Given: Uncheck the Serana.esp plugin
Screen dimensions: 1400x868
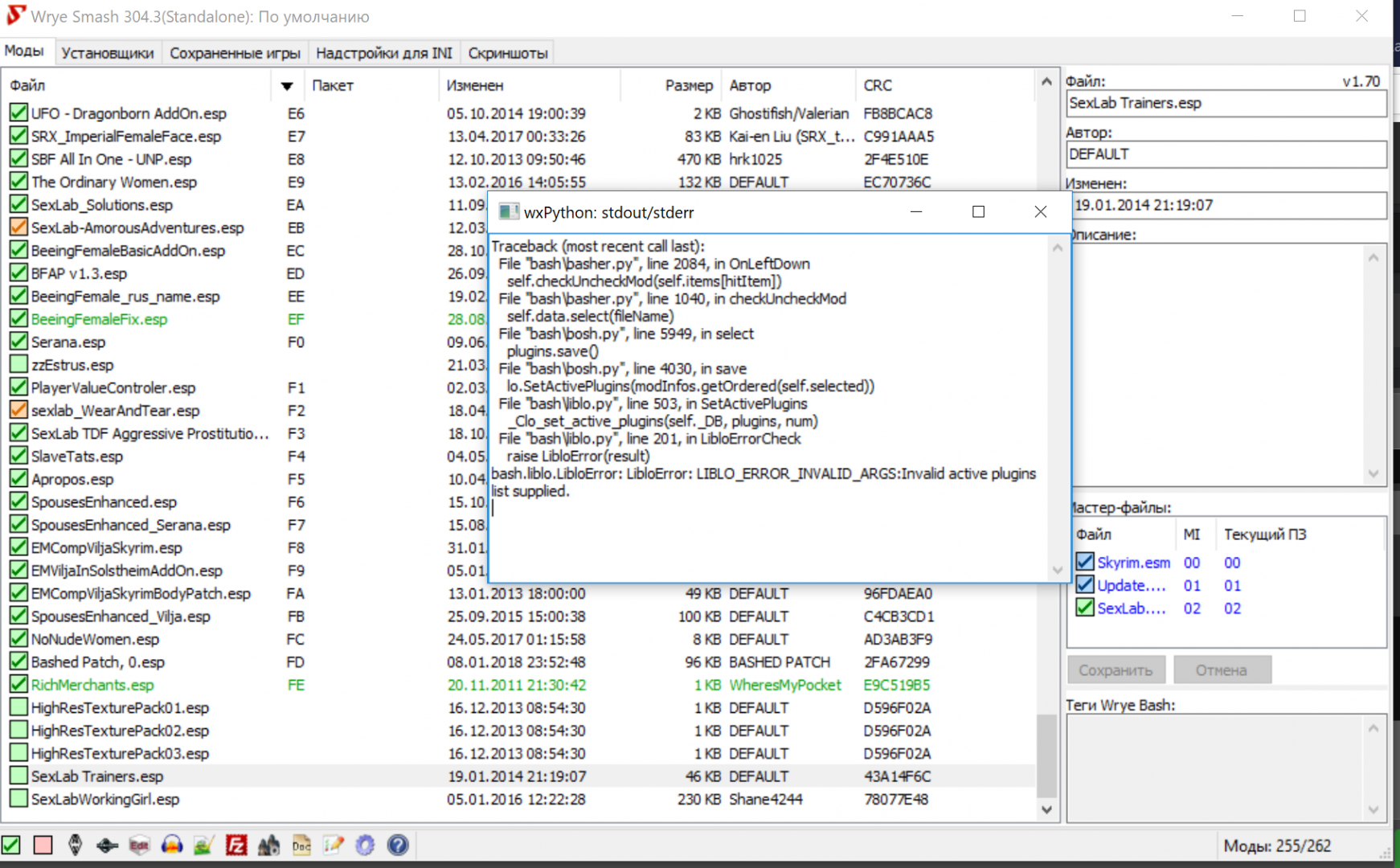Looking at the screenshot, I should (18, 342).
